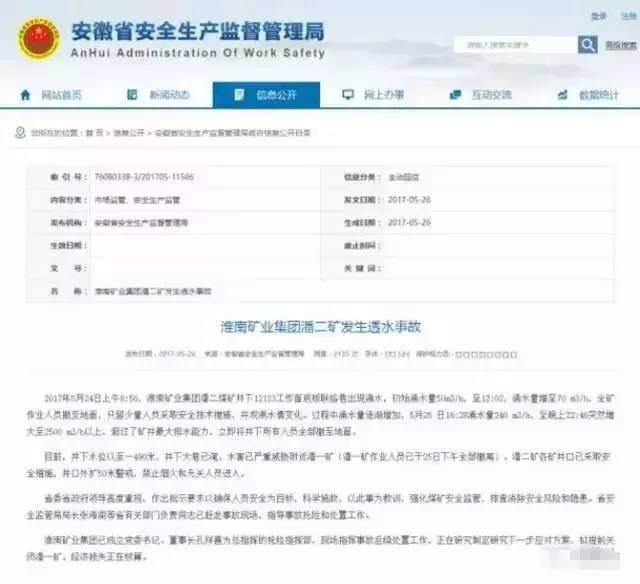Click 信息公开 in the breadcrumb trail
Image resolution: width=640 pixels, height=584 pixels.
click(129, 132)
